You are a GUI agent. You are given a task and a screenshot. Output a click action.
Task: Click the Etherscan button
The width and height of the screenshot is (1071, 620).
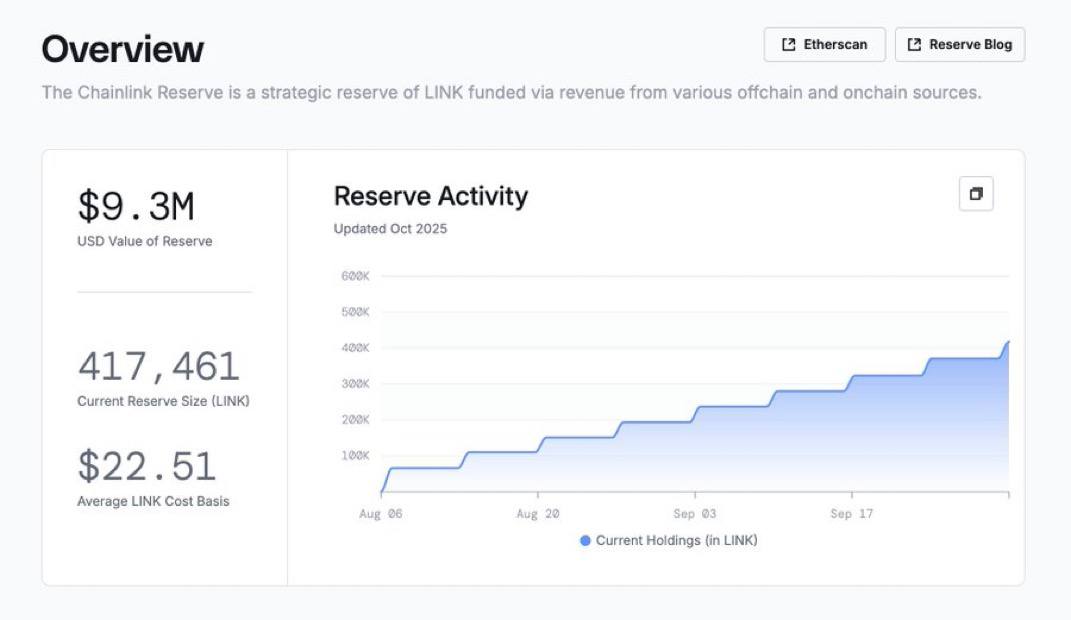[824, 45]
